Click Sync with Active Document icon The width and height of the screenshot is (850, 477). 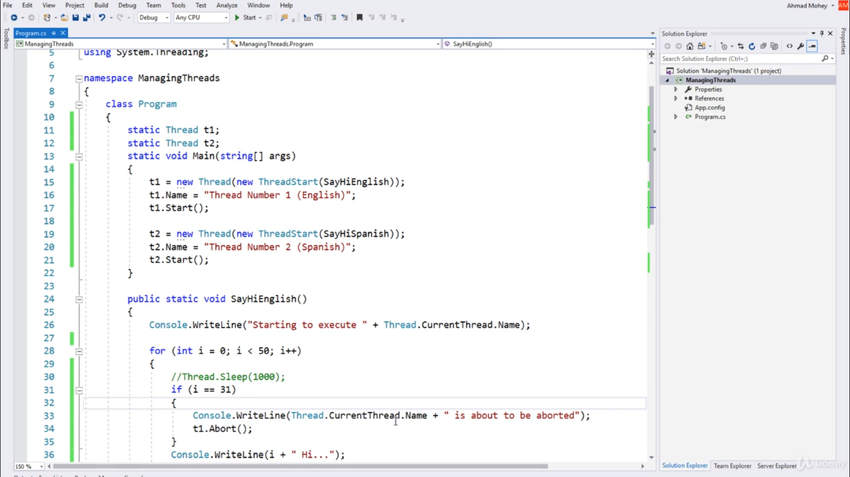click(740, 47)
